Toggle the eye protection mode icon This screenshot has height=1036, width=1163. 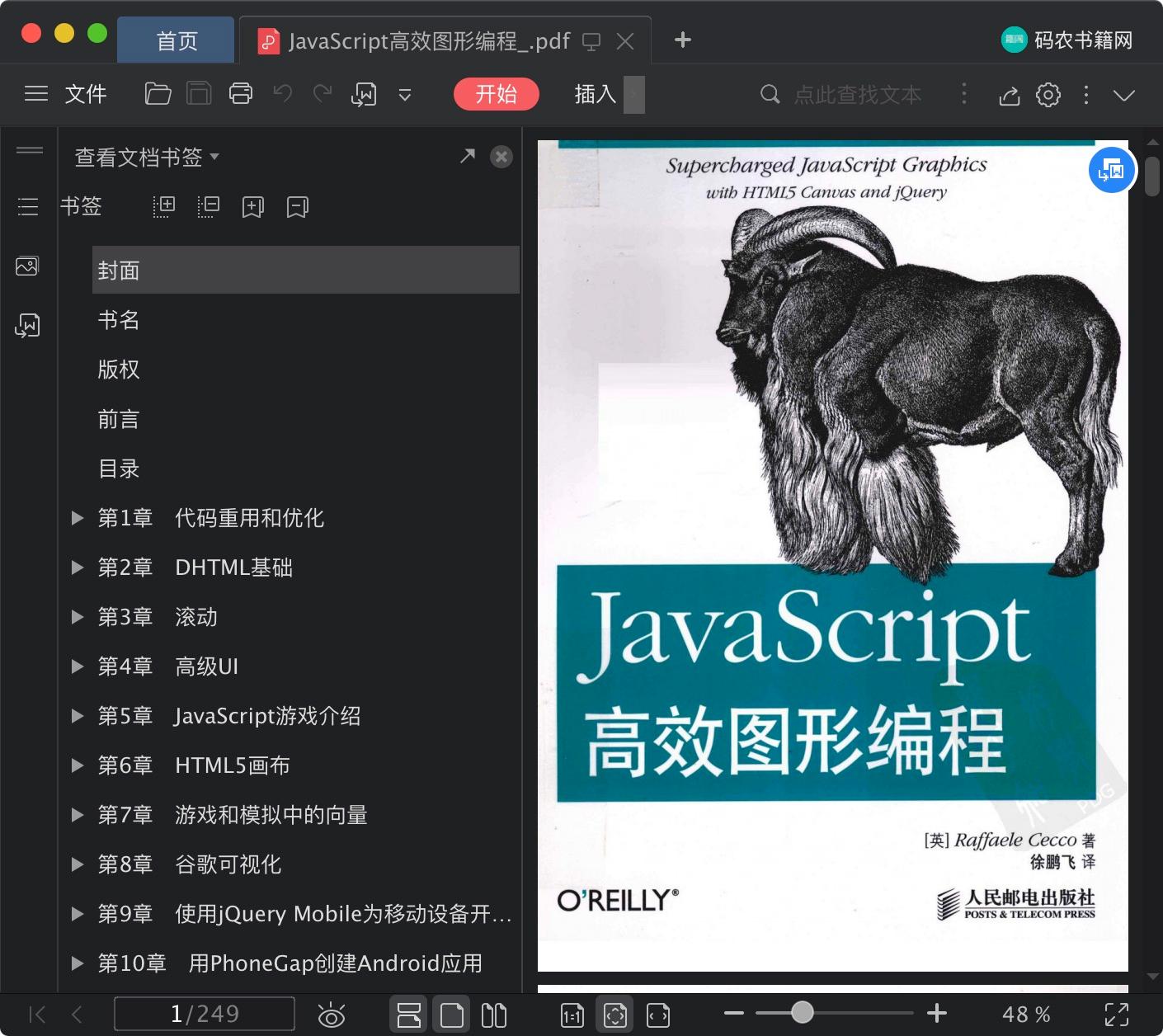tap(332, 1015)
